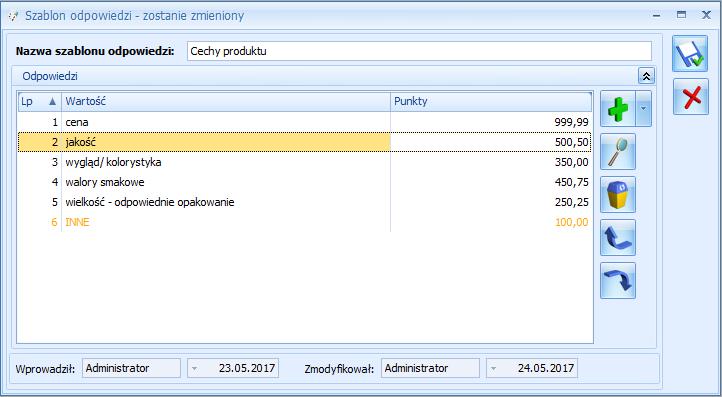Viewport: 722px width, 397px height.
Task: Move answer down with blue down arrow
Action: click(618, 280)
